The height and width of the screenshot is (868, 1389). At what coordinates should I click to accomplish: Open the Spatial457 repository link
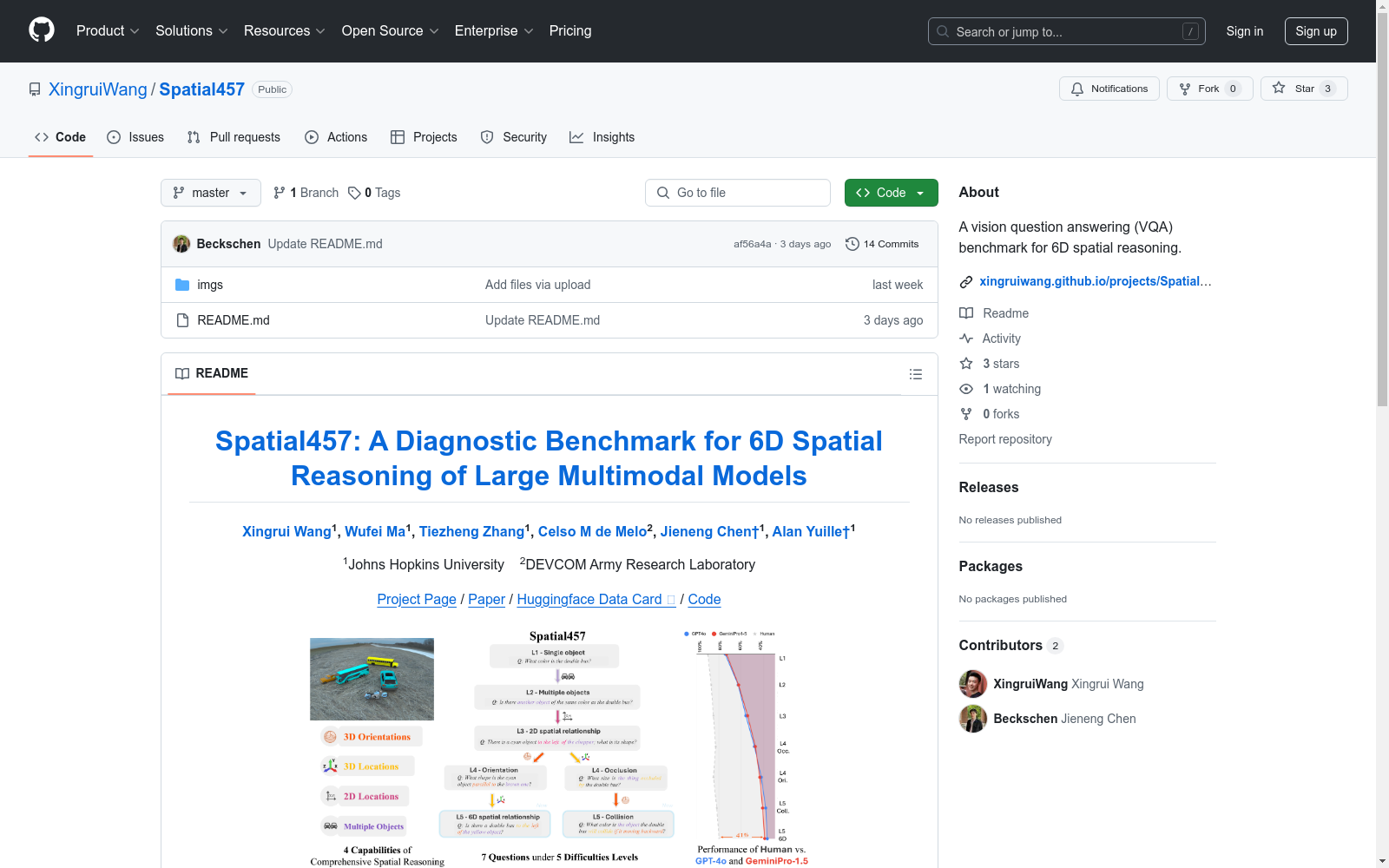tap(202, 89)
